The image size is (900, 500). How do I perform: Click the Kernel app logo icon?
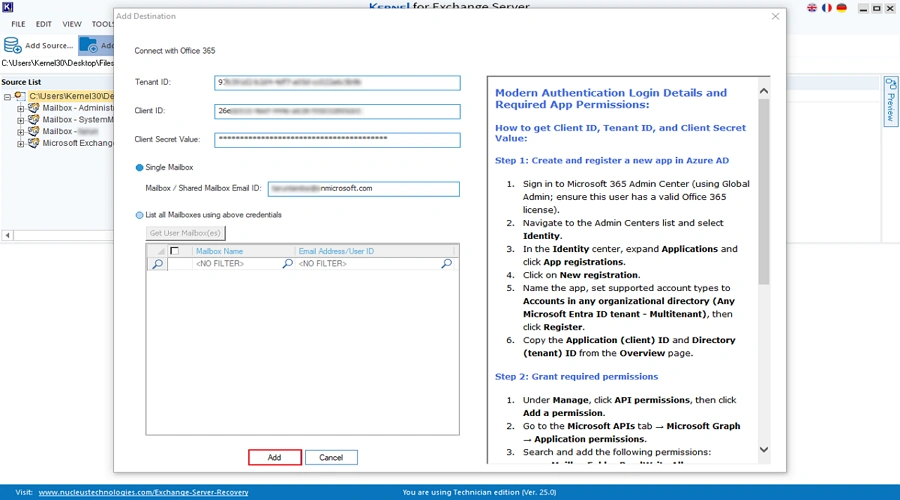click(6, 7)
